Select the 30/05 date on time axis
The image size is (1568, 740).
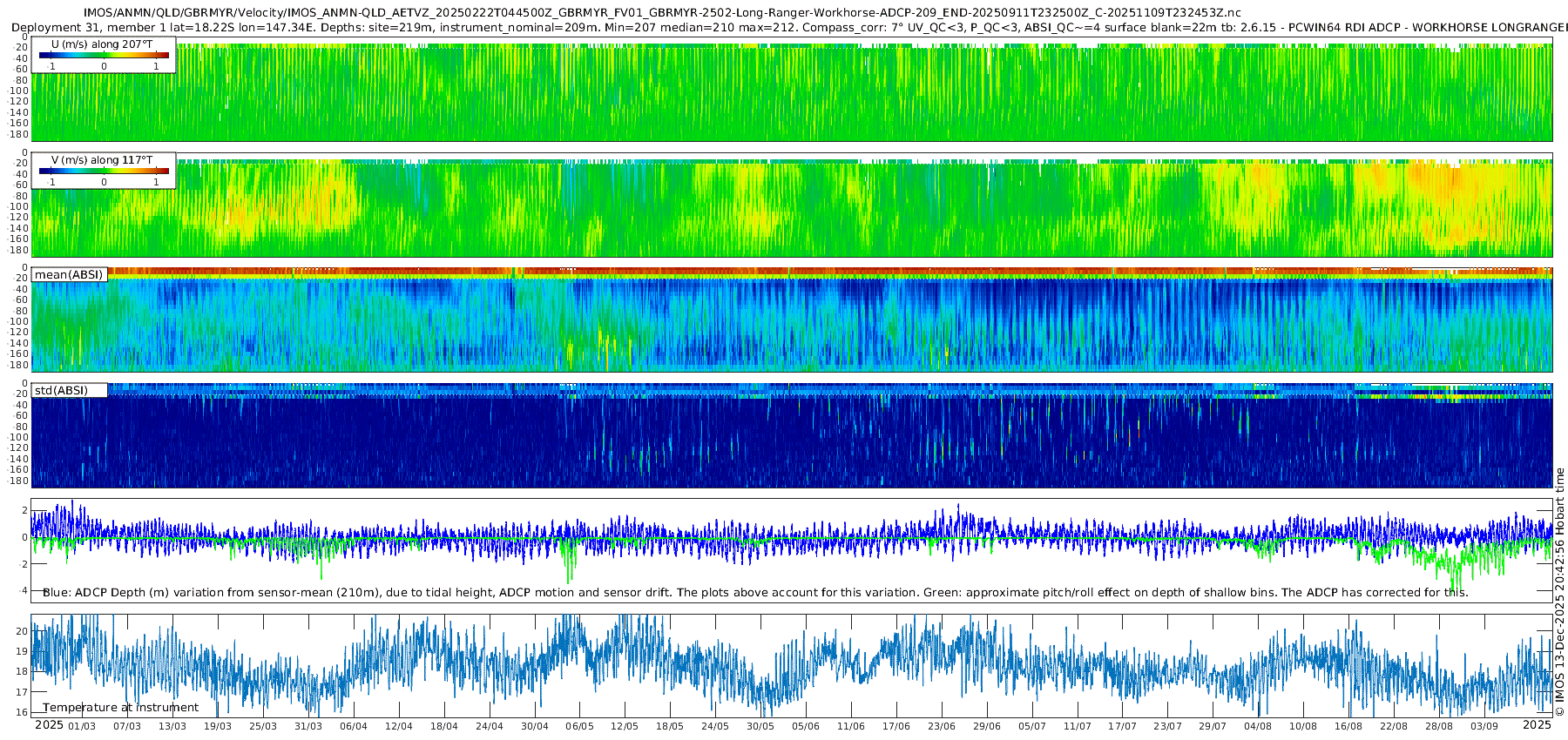[x=760, y=726]
